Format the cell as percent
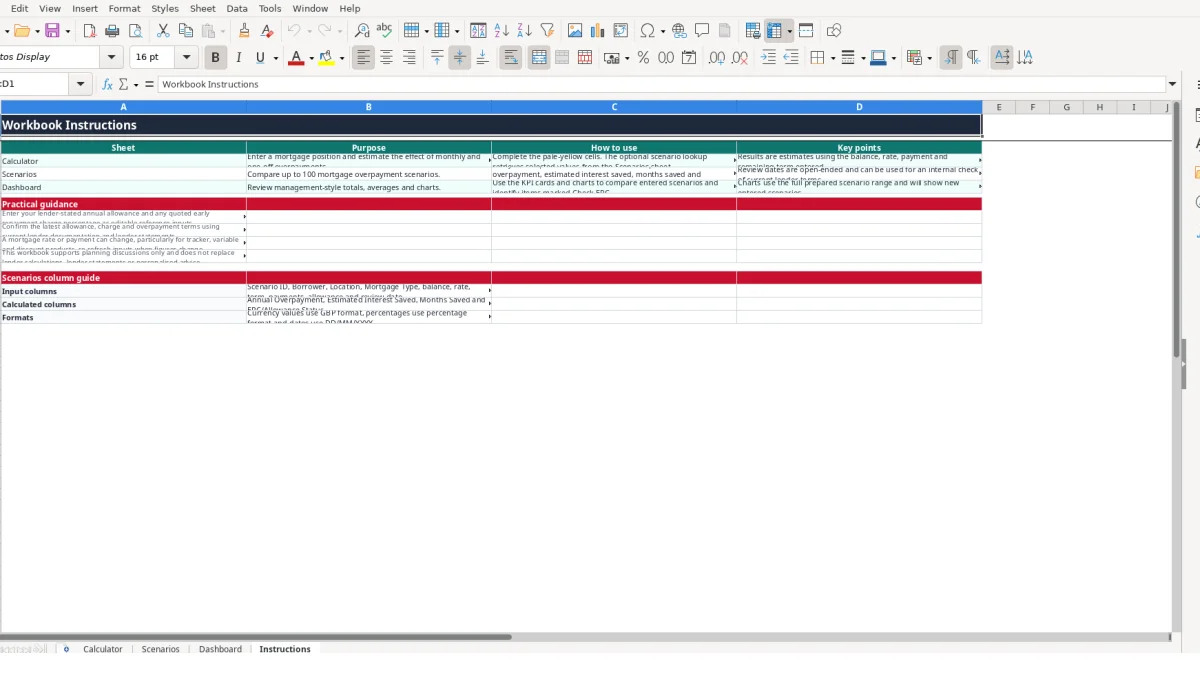Viewport: 1200px width, 675px height. pyautogui.click(x=643, y=58)
